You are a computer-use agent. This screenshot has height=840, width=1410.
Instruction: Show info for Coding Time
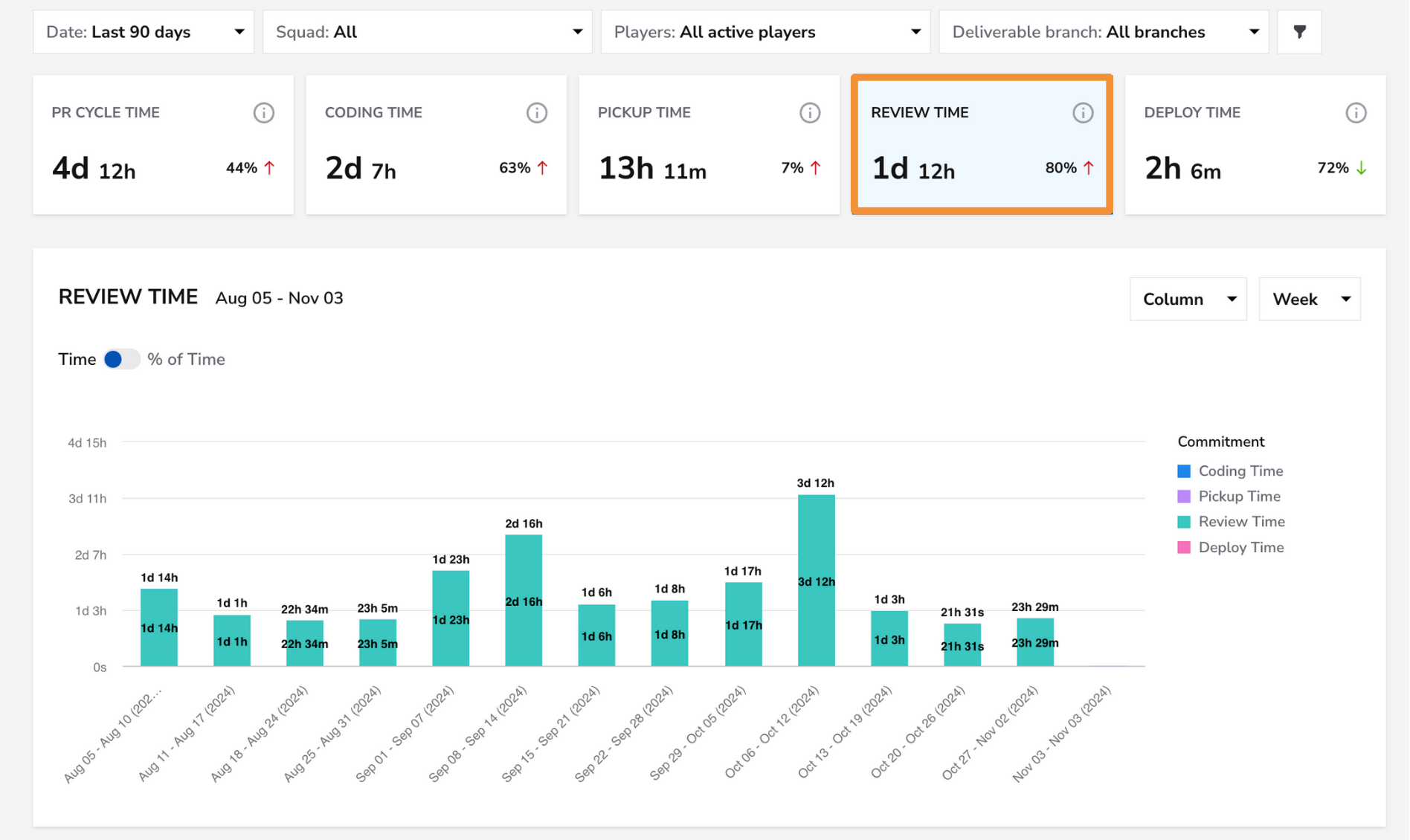pyautogui.click(x=537, y=113)
